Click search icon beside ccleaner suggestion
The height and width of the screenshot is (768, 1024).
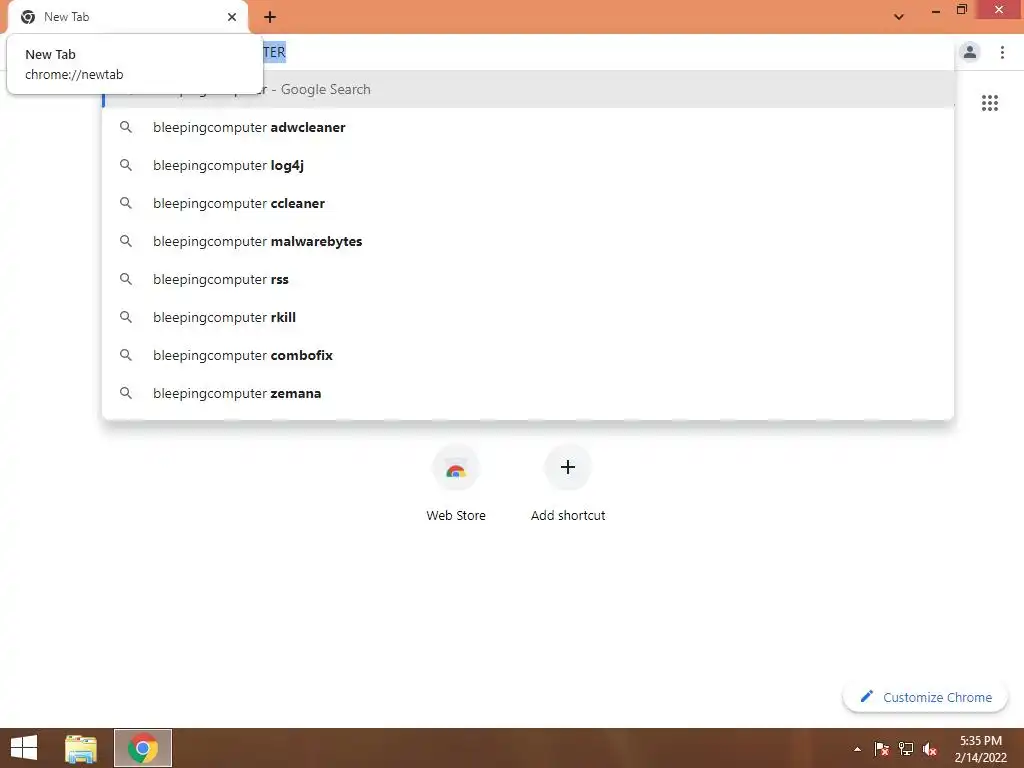[x=125, y=203]
